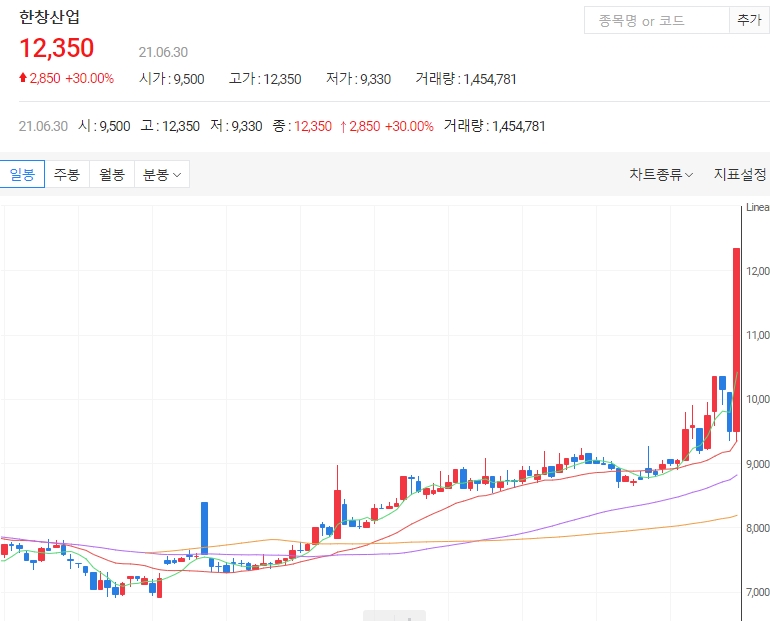
Task: Click the large red candlestick of 21.06.30
Action: (737, 340)
